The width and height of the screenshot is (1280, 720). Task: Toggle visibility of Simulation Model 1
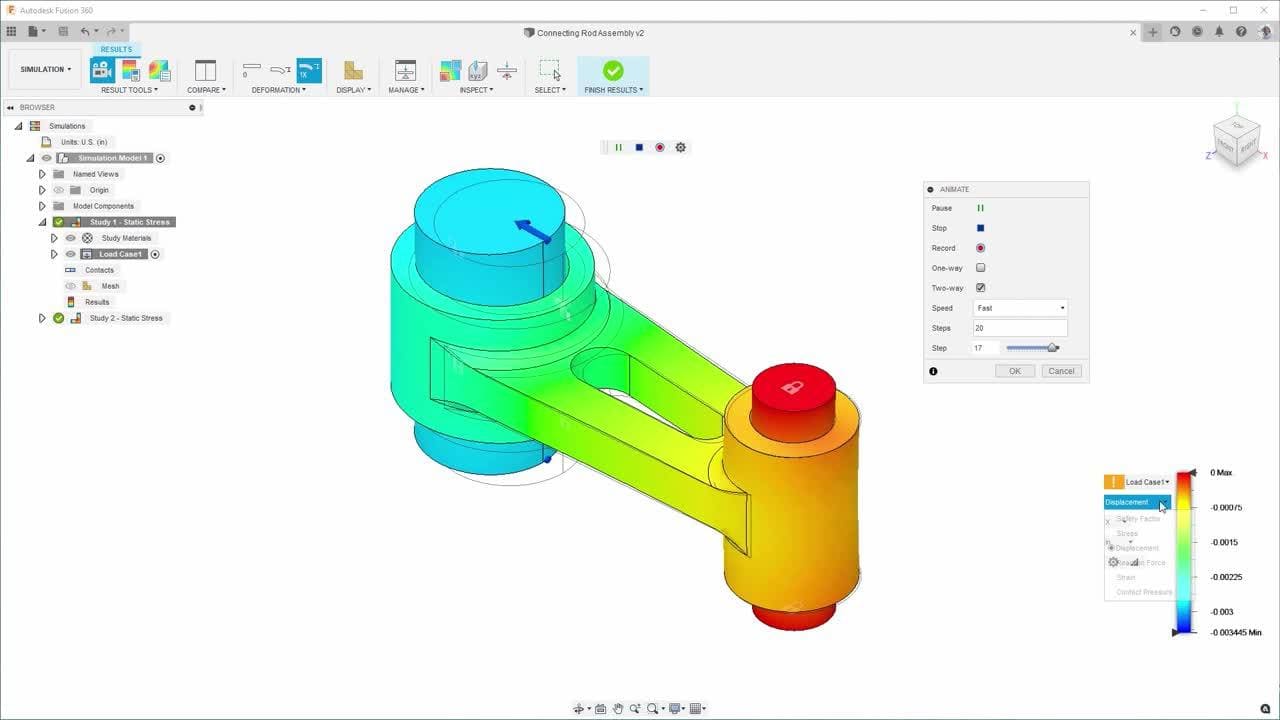pos(46,158)
